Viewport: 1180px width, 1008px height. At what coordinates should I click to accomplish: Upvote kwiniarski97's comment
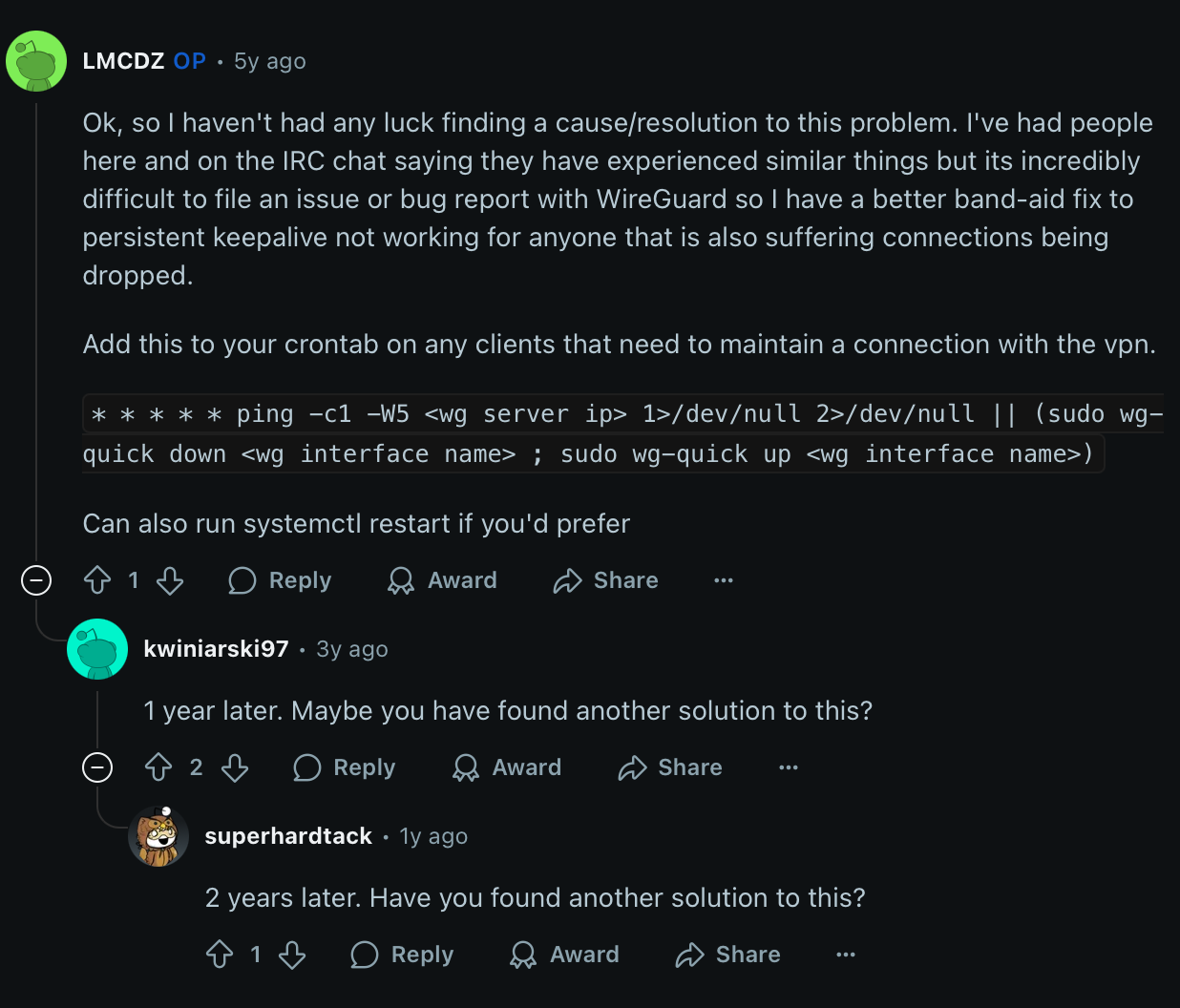pos(158,767)
